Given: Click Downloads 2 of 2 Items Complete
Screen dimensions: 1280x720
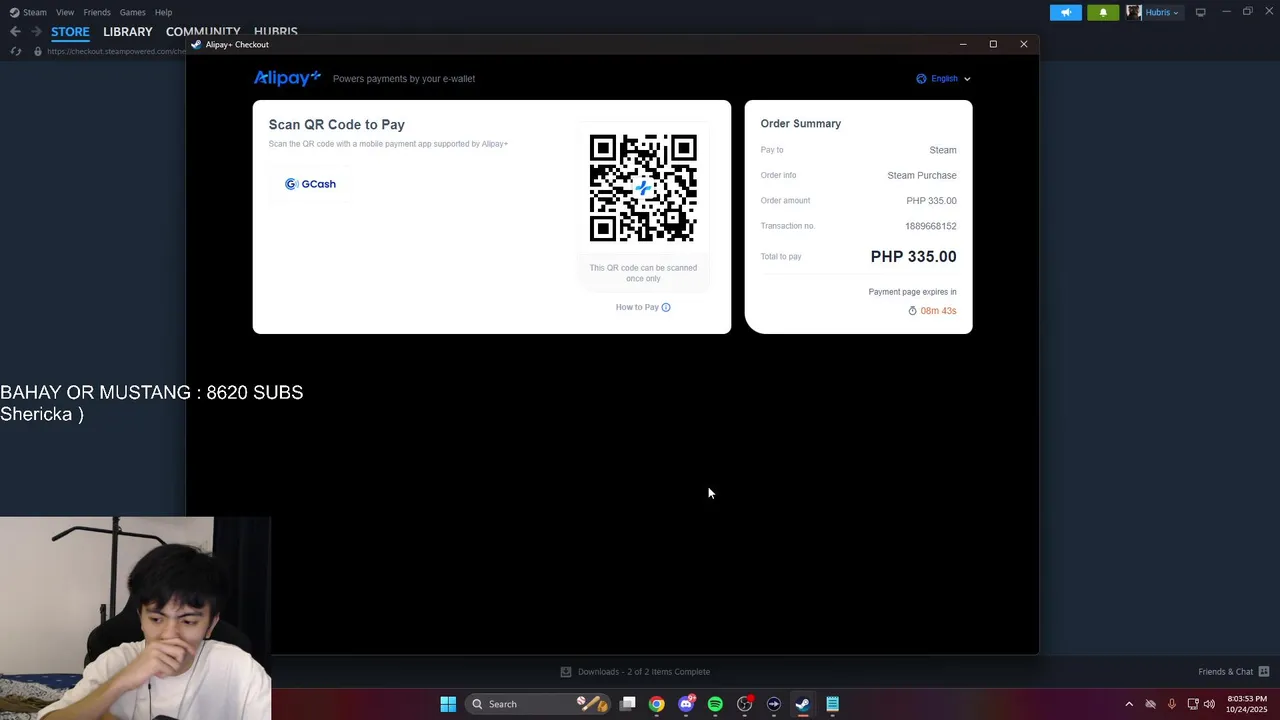Looking at the screenshot, I should click(x=635, y=672).
